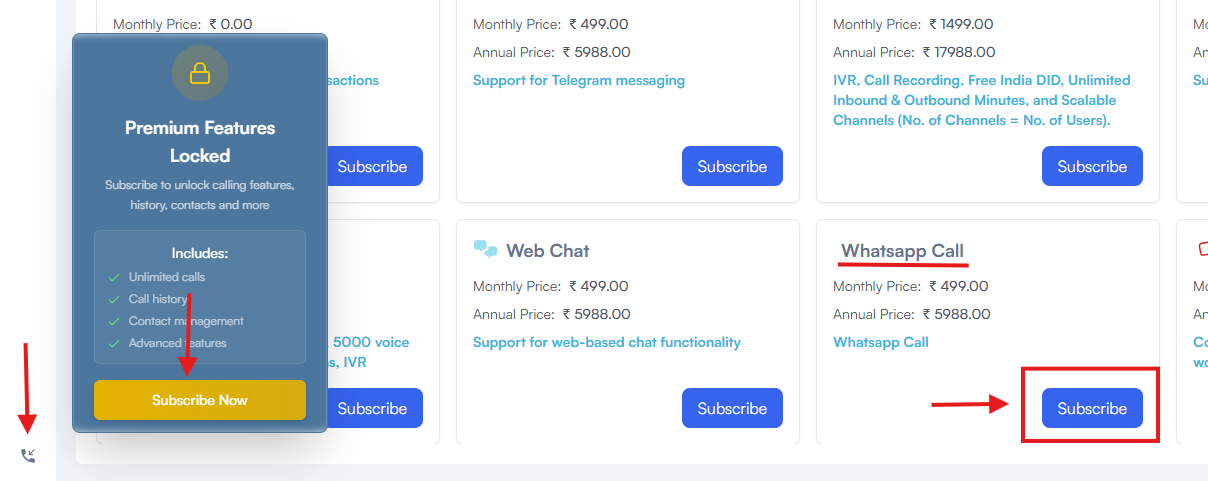This screenshot has height=481, width=1208.
Task: Click the Premium Features Locked heading
Action: click(x=200, y=141)
